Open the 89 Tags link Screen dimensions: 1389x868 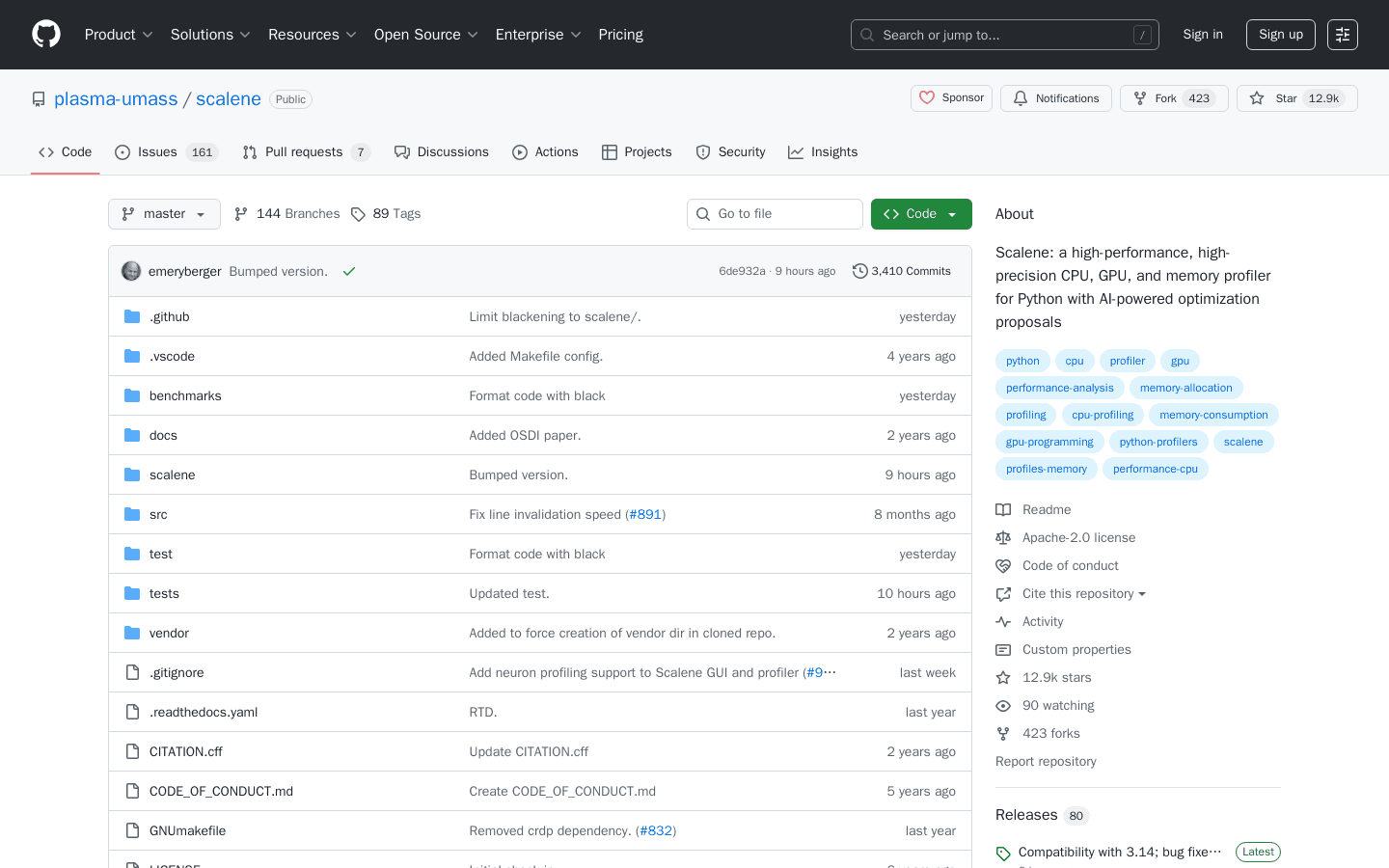(x=386, y=214)
